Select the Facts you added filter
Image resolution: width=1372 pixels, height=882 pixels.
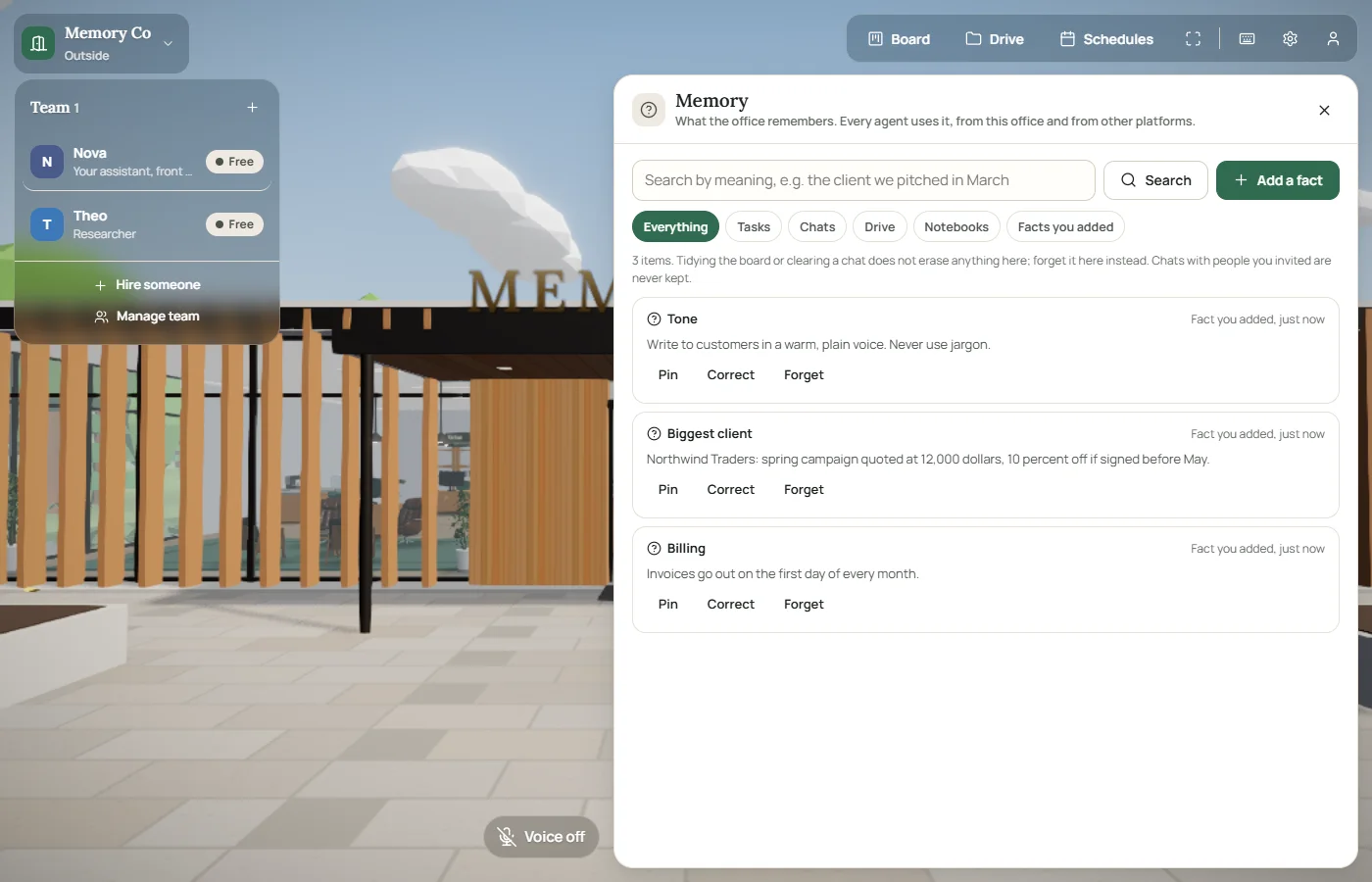[1065, 226]
